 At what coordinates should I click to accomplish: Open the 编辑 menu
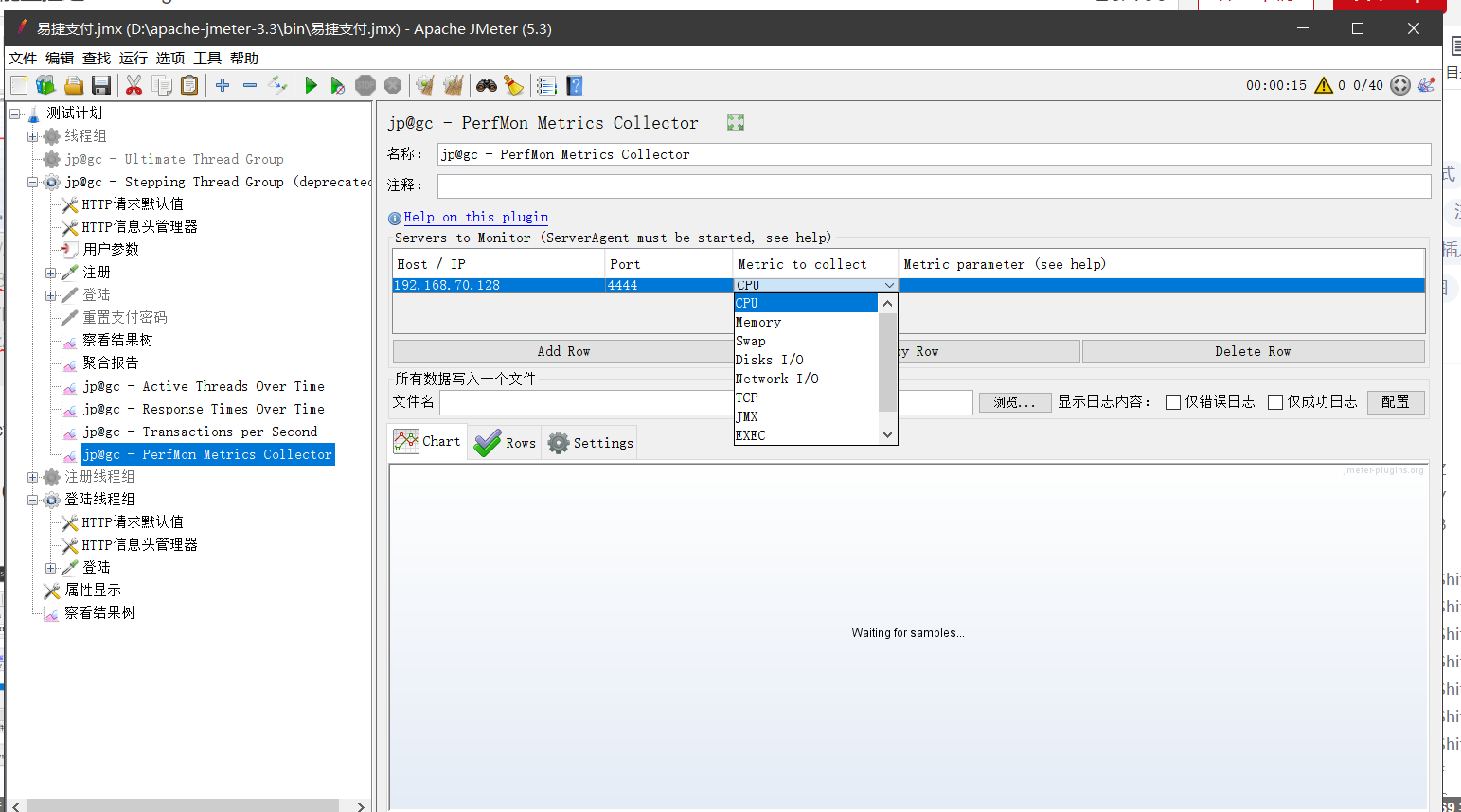(60, 59)
